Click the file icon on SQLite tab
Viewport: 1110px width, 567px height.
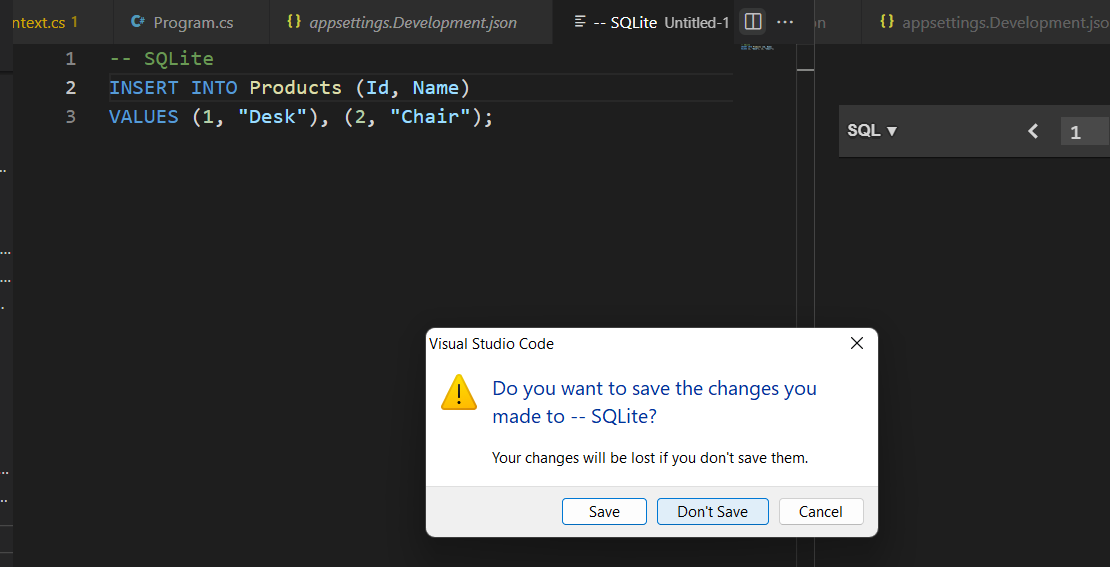point(580,22)
